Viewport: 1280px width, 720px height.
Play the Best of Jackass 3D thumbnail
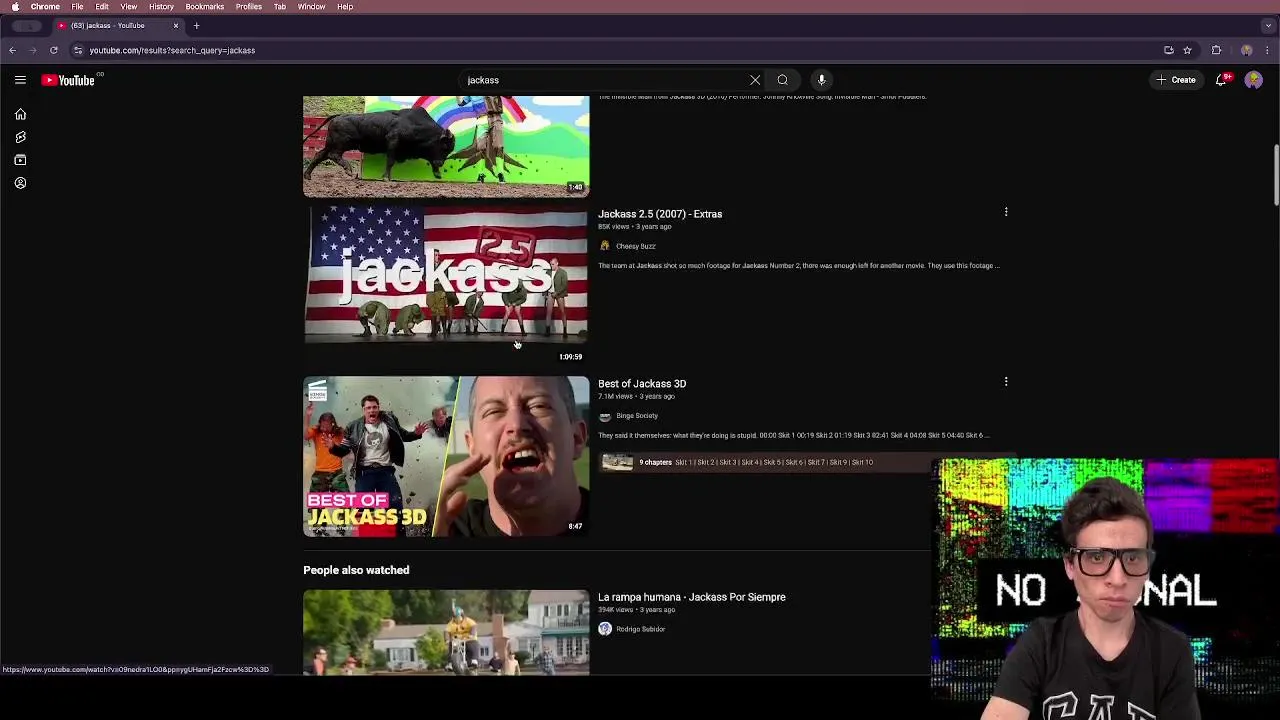[446, 456]
